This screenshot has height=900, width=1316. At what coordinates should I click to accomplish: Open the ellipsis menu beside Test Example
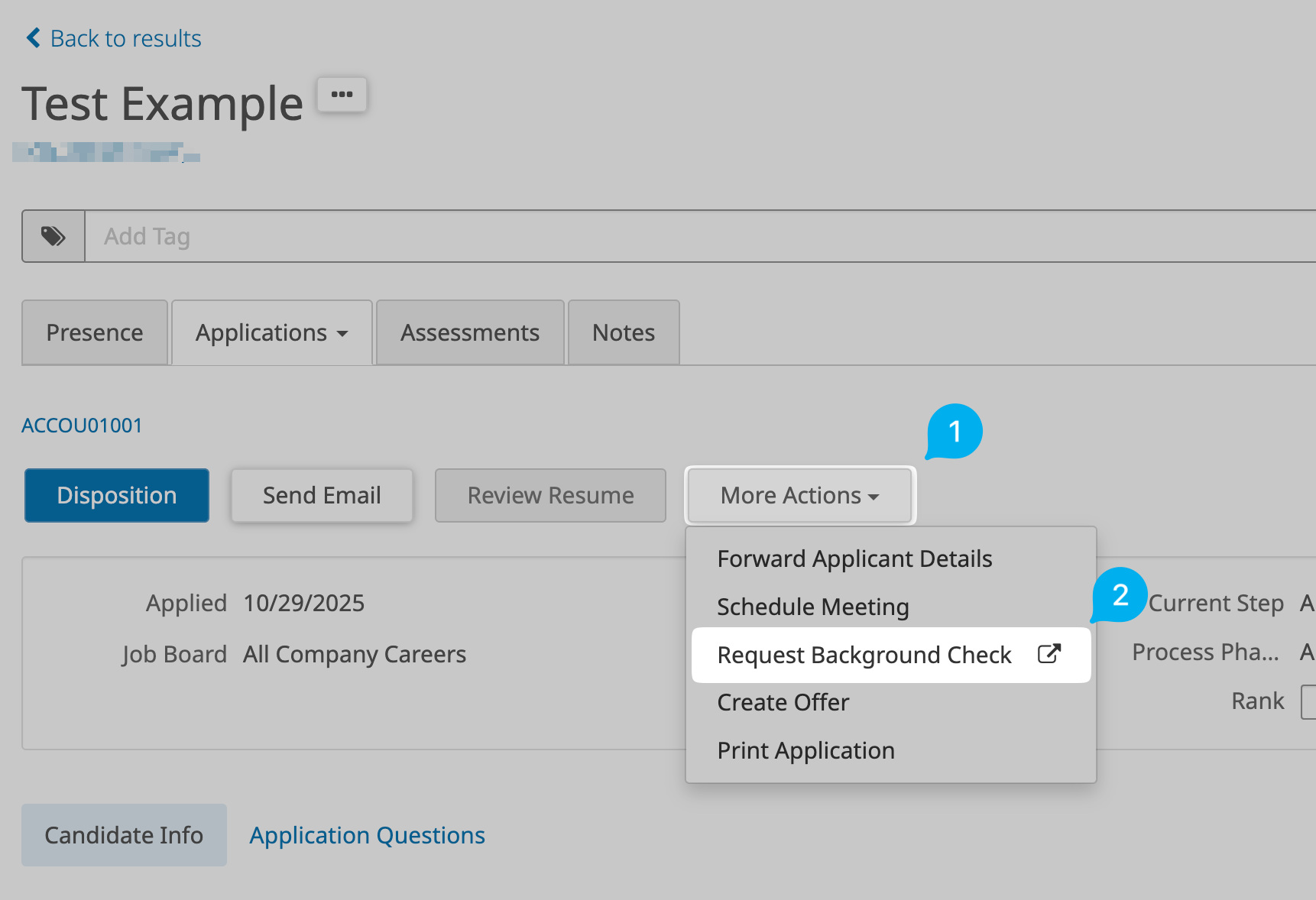click(342, 95)
